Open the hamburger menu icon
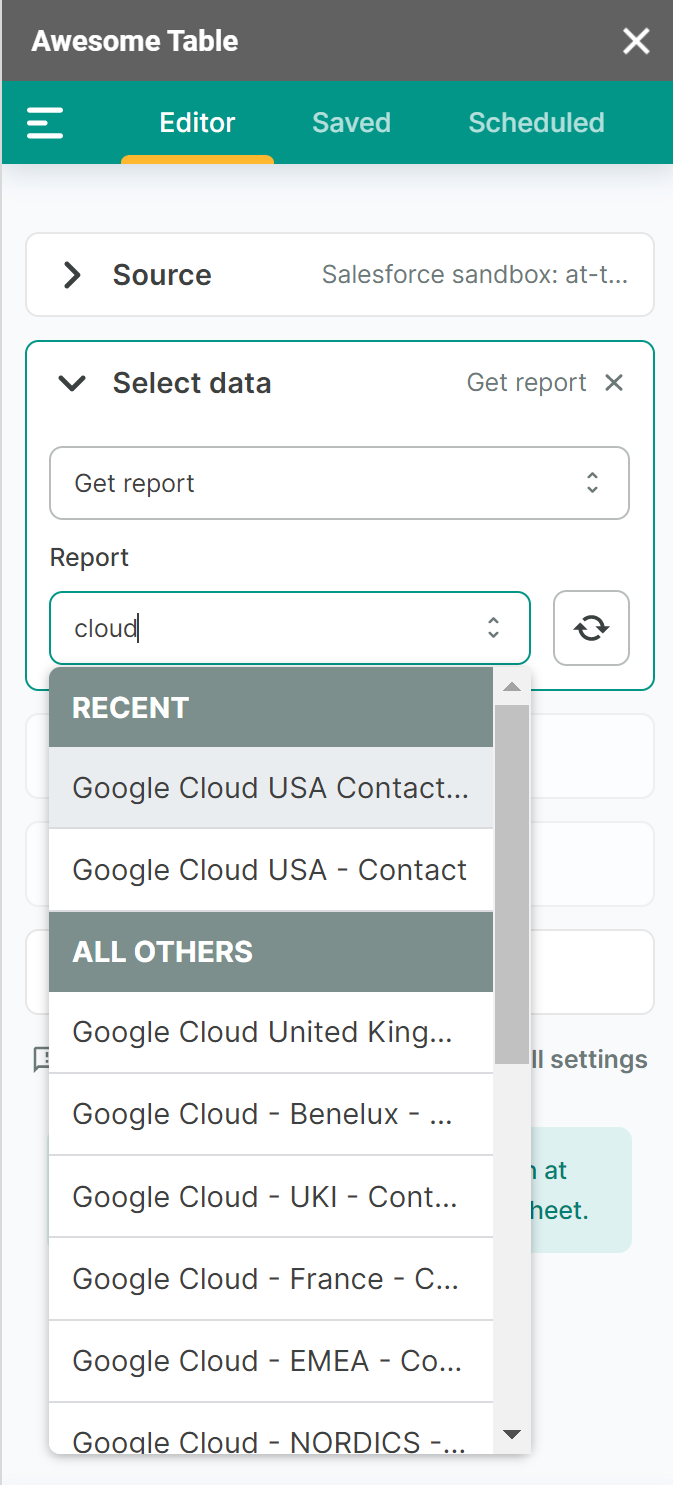 (x=45, y=123)
